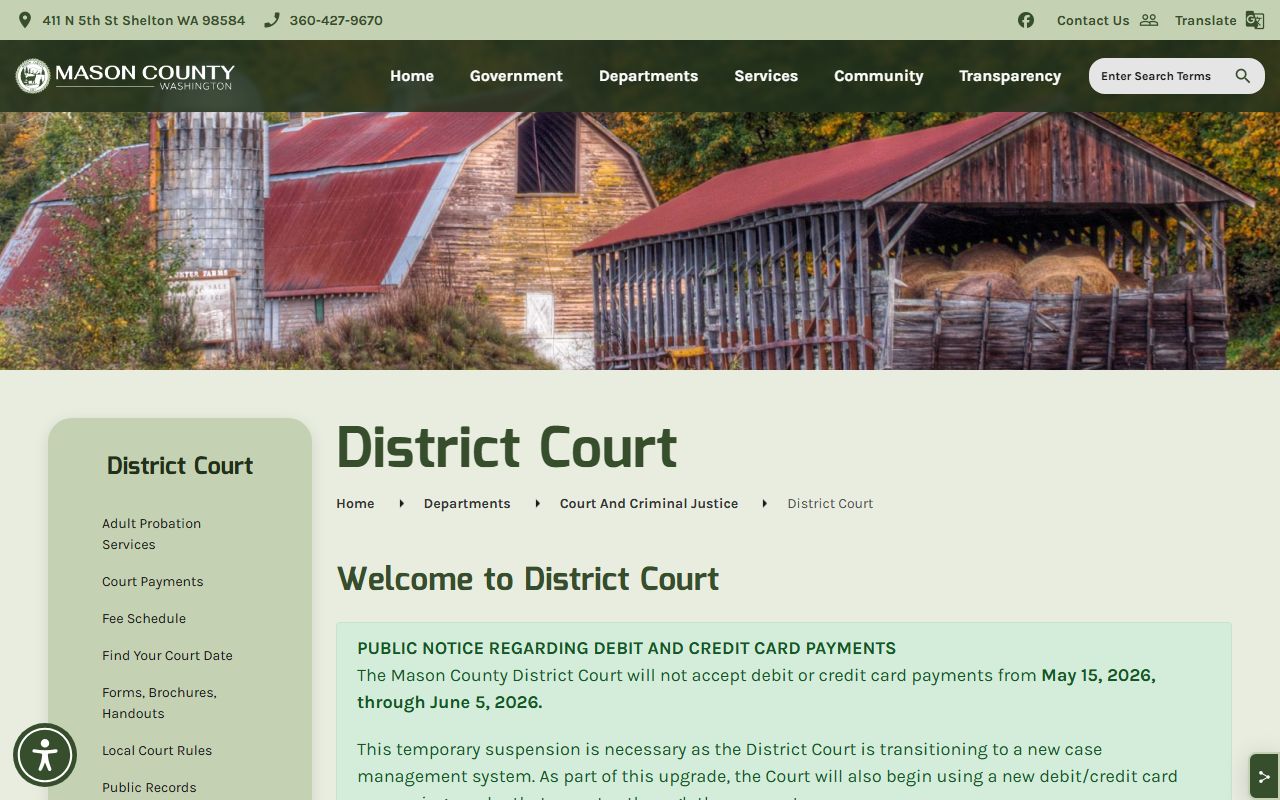Open the Home navigation menu item
Viewport: 1280px width, 800px height.
412,76
